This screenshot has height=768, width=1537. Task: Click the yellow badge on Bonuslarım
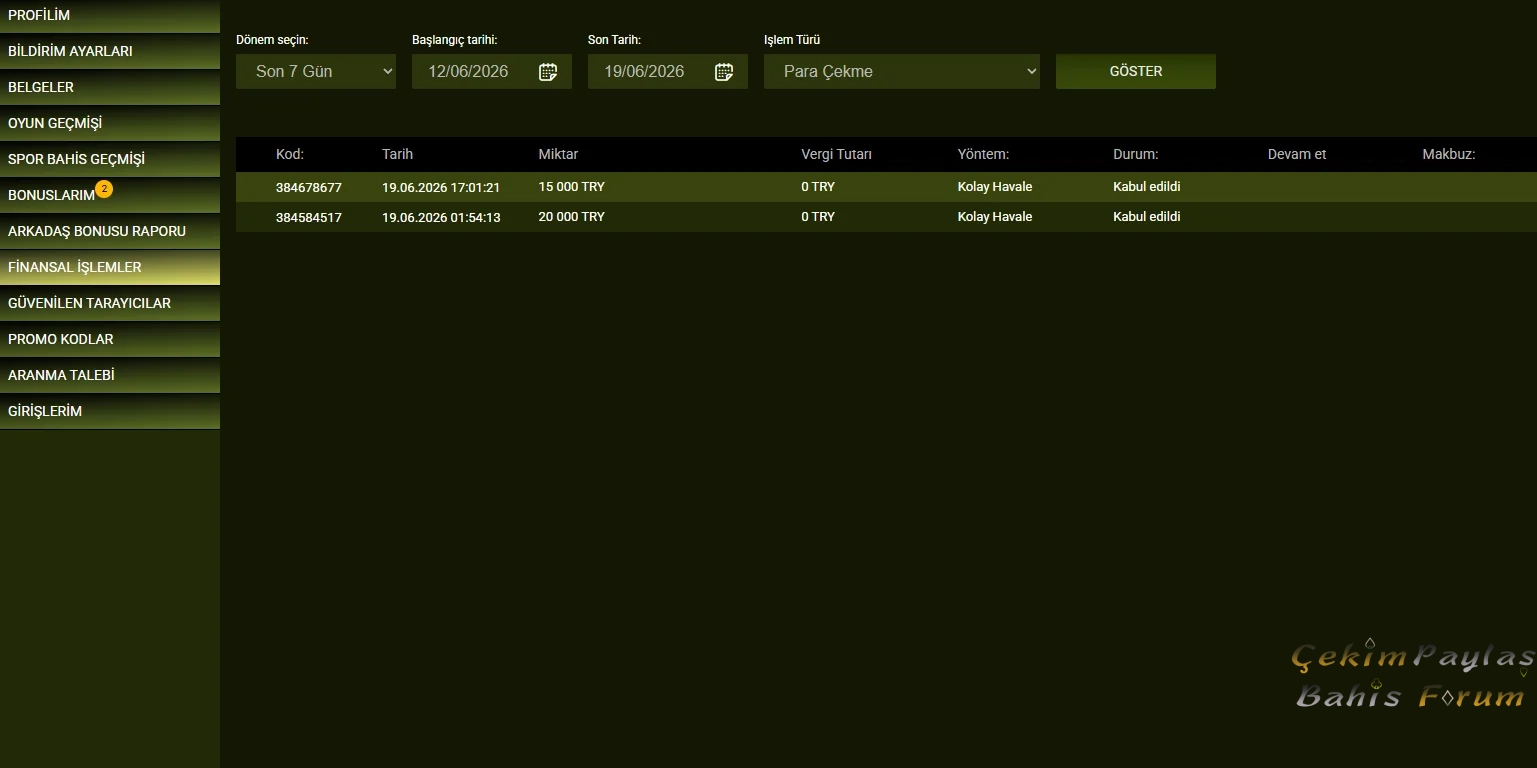pos(104,188)
